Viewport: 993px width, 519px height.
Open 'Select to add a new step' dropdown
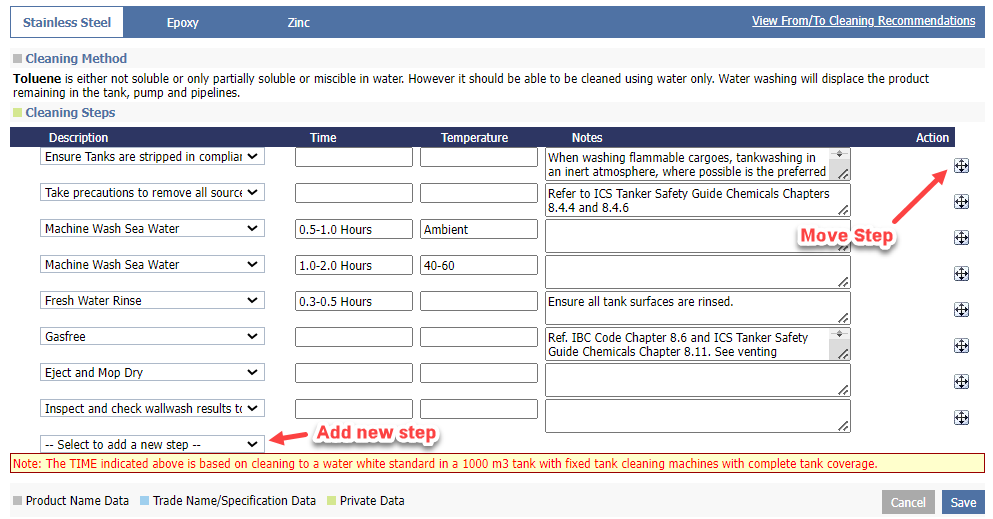[x=152, y=444]
